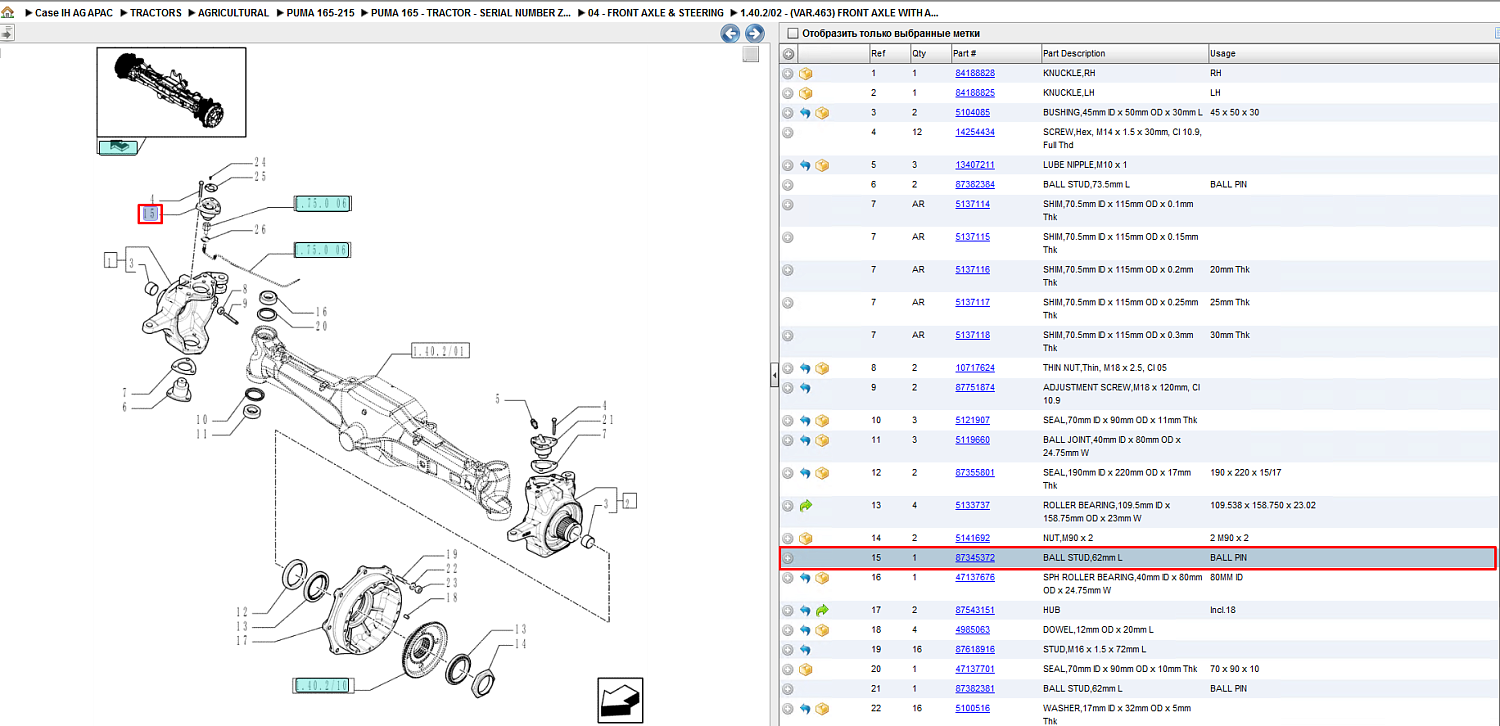This screenshot has height=726, width=1500.
Task: Click plus icon in highlighted ref 15 row
Action: tap(788, 558)
